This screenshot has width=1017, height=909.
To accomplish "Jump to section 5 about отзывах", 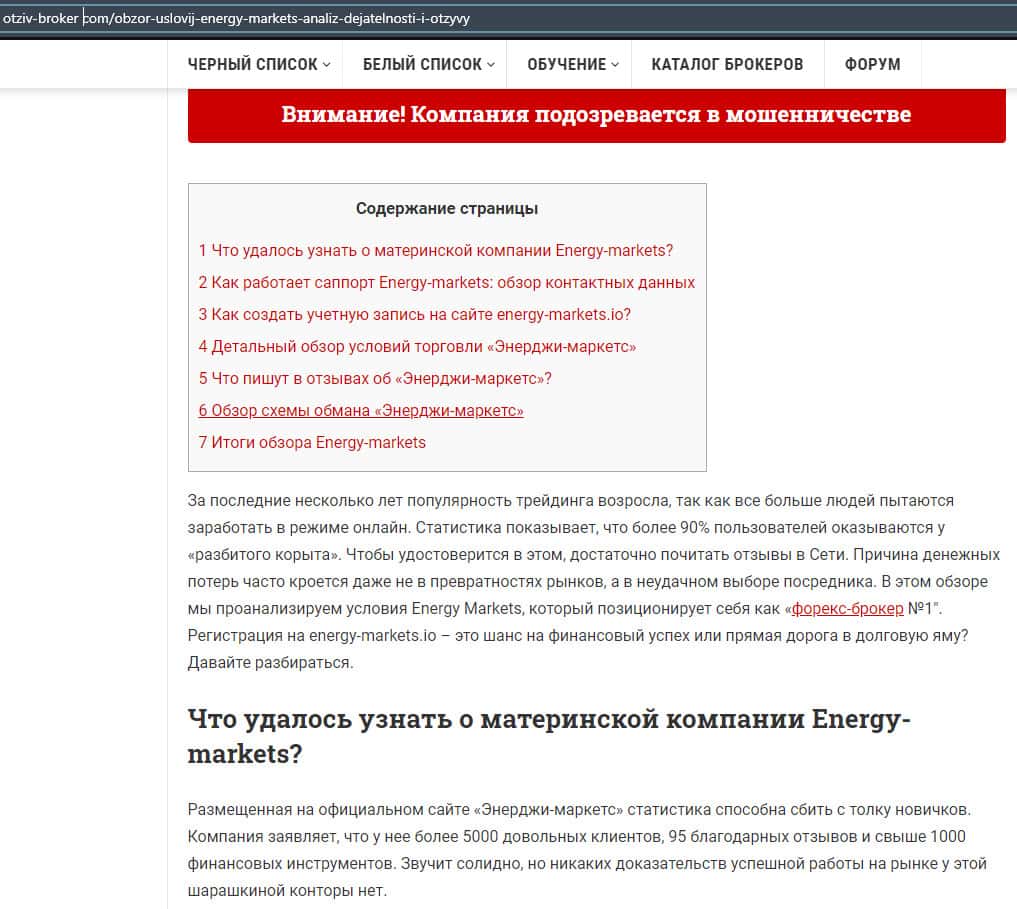I will click(x=375, y=378).
